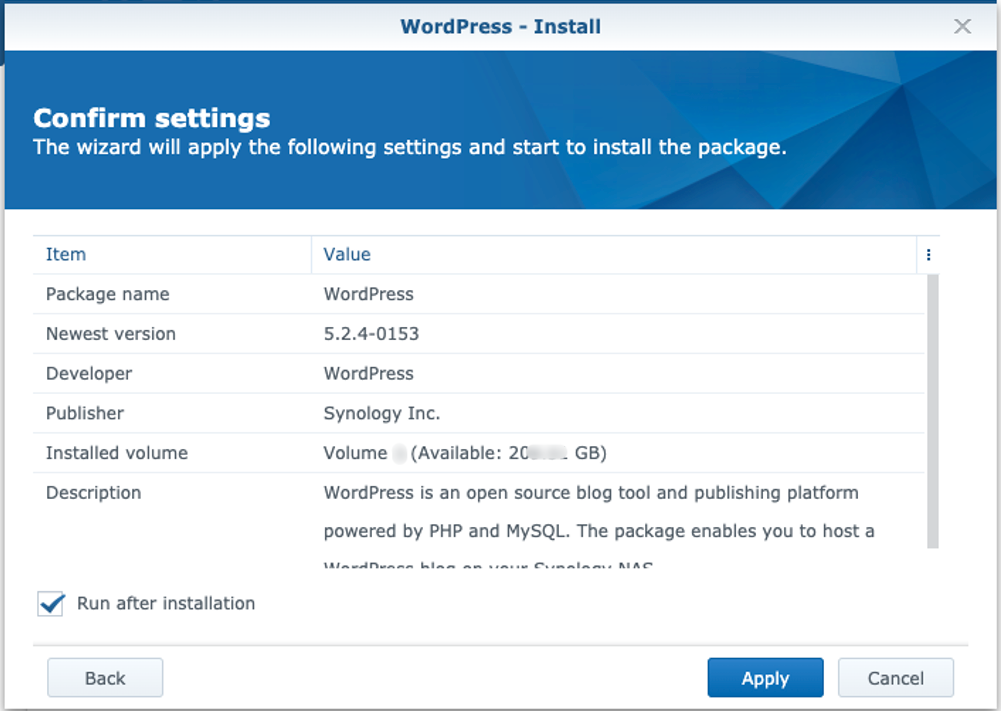
Task: Select the Developer row label
Action: tap(89, 374)
